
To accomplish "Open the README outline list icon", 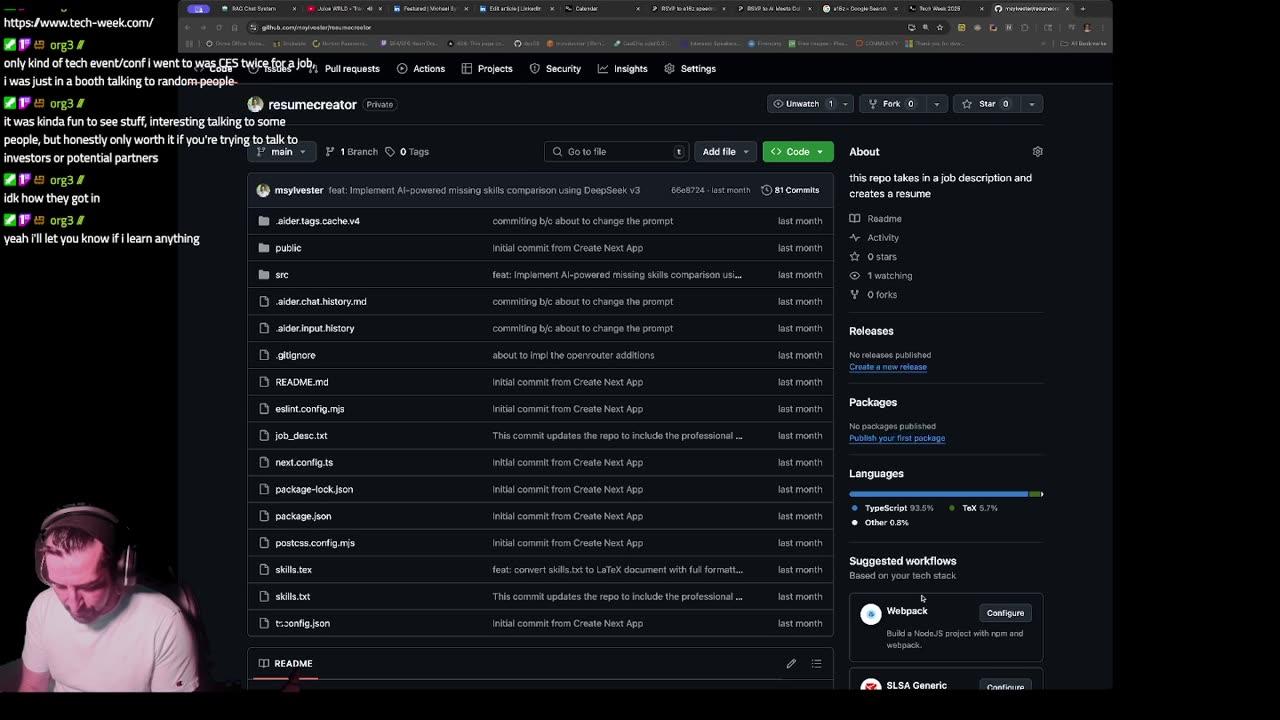I will [x=816, y=664].
